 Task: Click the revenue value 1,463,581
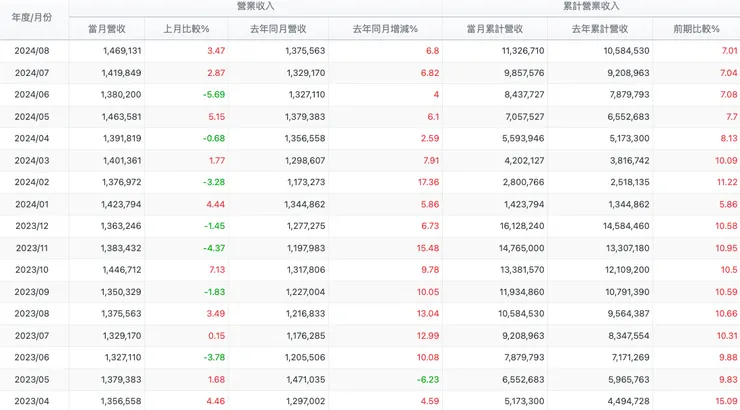pos(121,117)
